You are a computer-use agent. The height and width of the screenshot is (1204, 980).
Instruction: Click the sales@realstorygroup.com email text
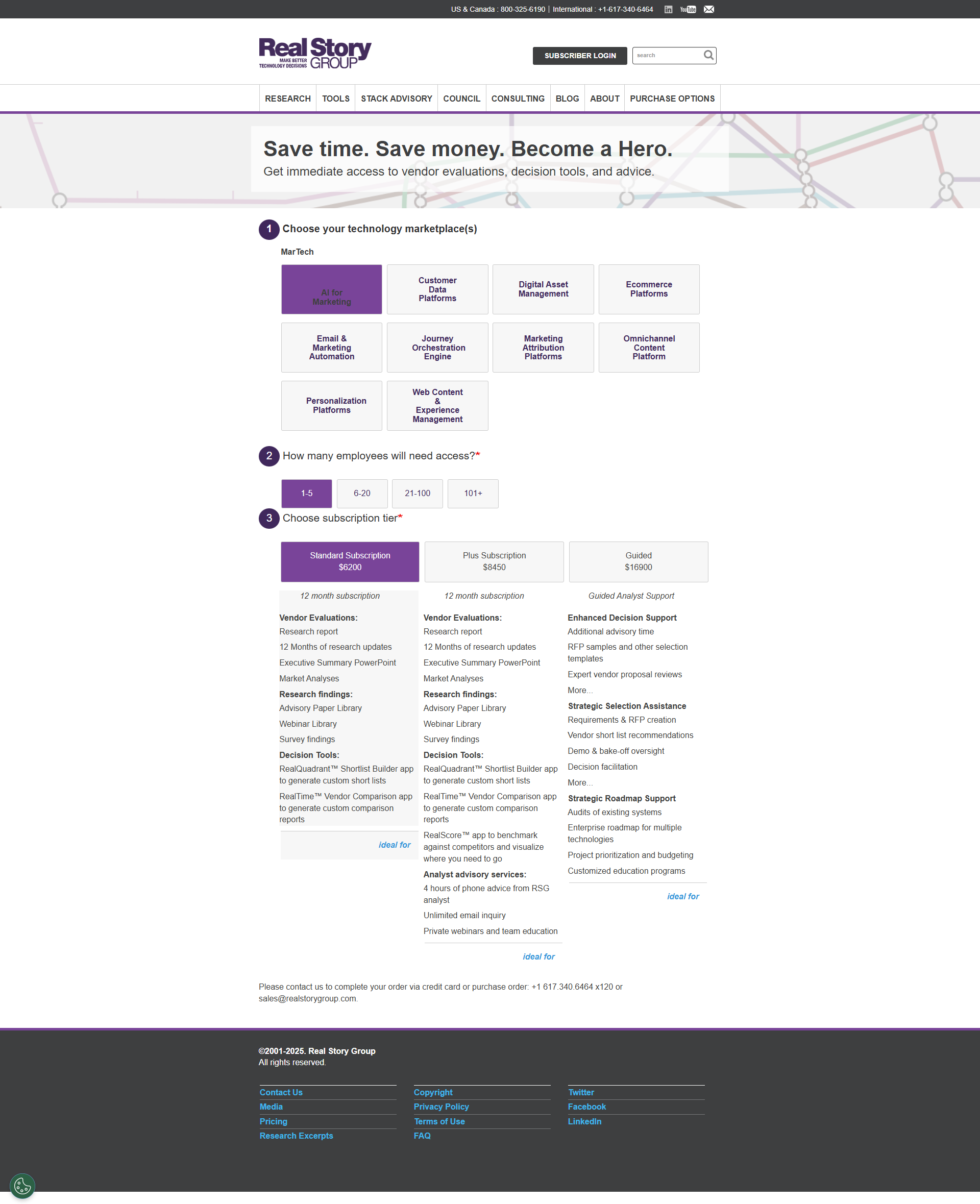pos(307,999)
